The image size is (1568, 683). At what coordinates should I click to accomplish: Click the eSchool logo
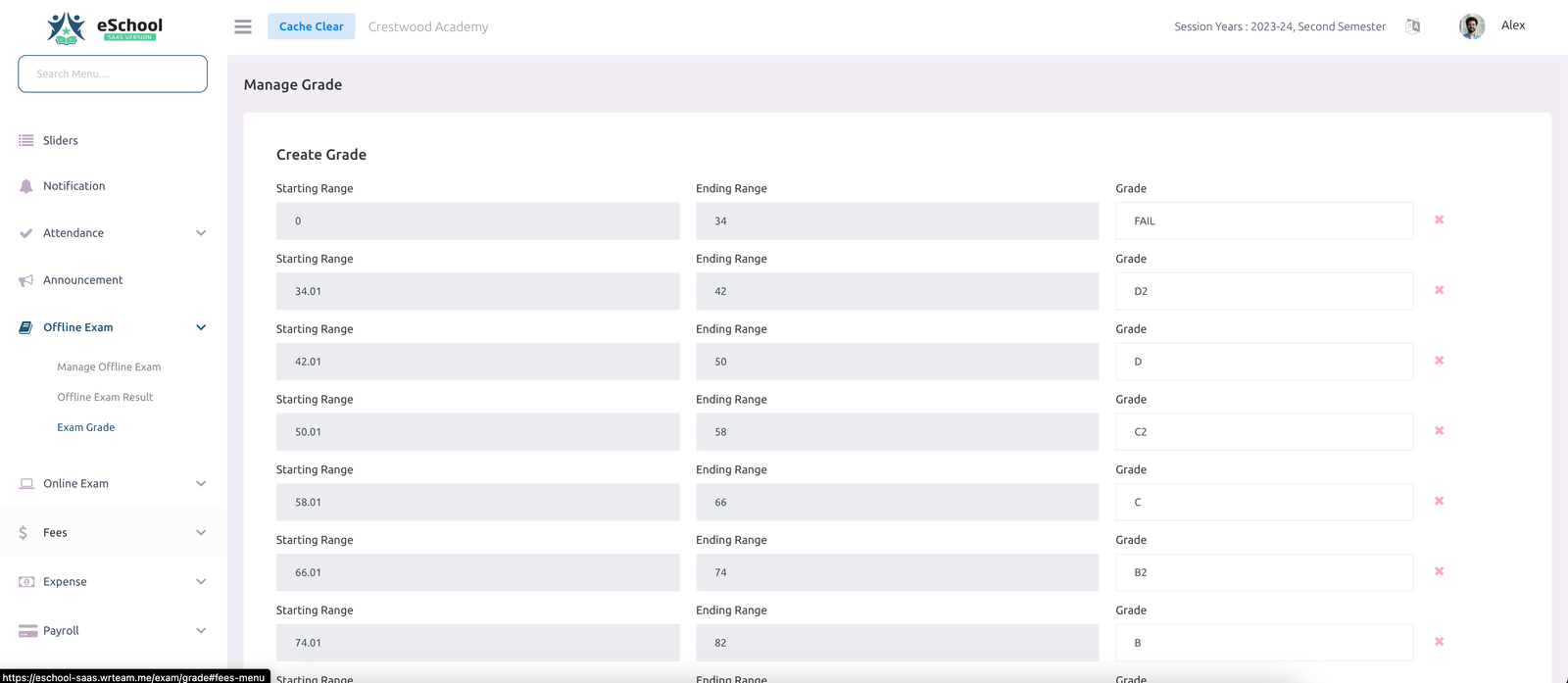click(106, 27)
